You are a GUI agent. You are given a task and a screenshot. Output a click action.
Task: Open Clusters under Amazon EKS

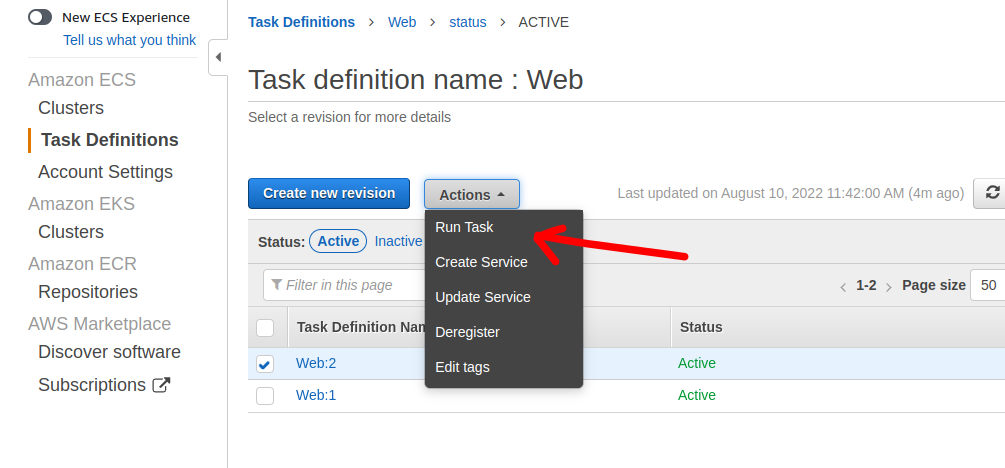[x=71, y=231]
